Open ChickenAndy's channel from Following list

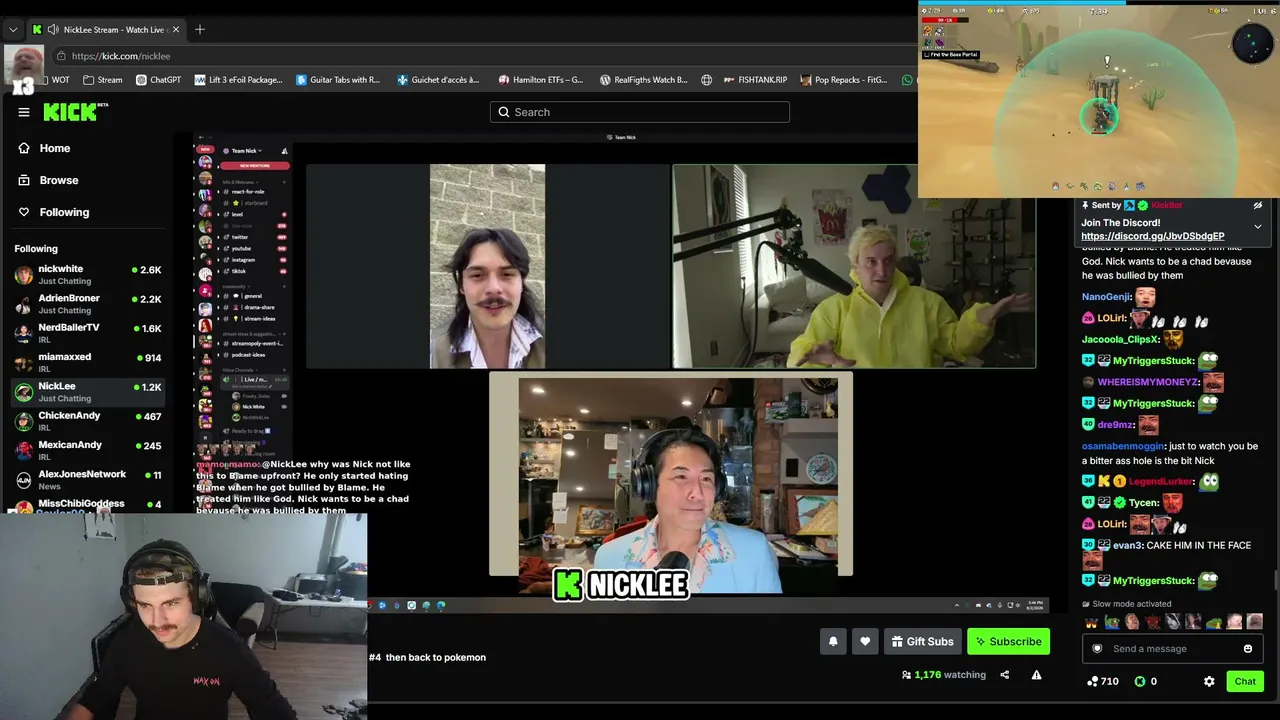pos(88,421)
